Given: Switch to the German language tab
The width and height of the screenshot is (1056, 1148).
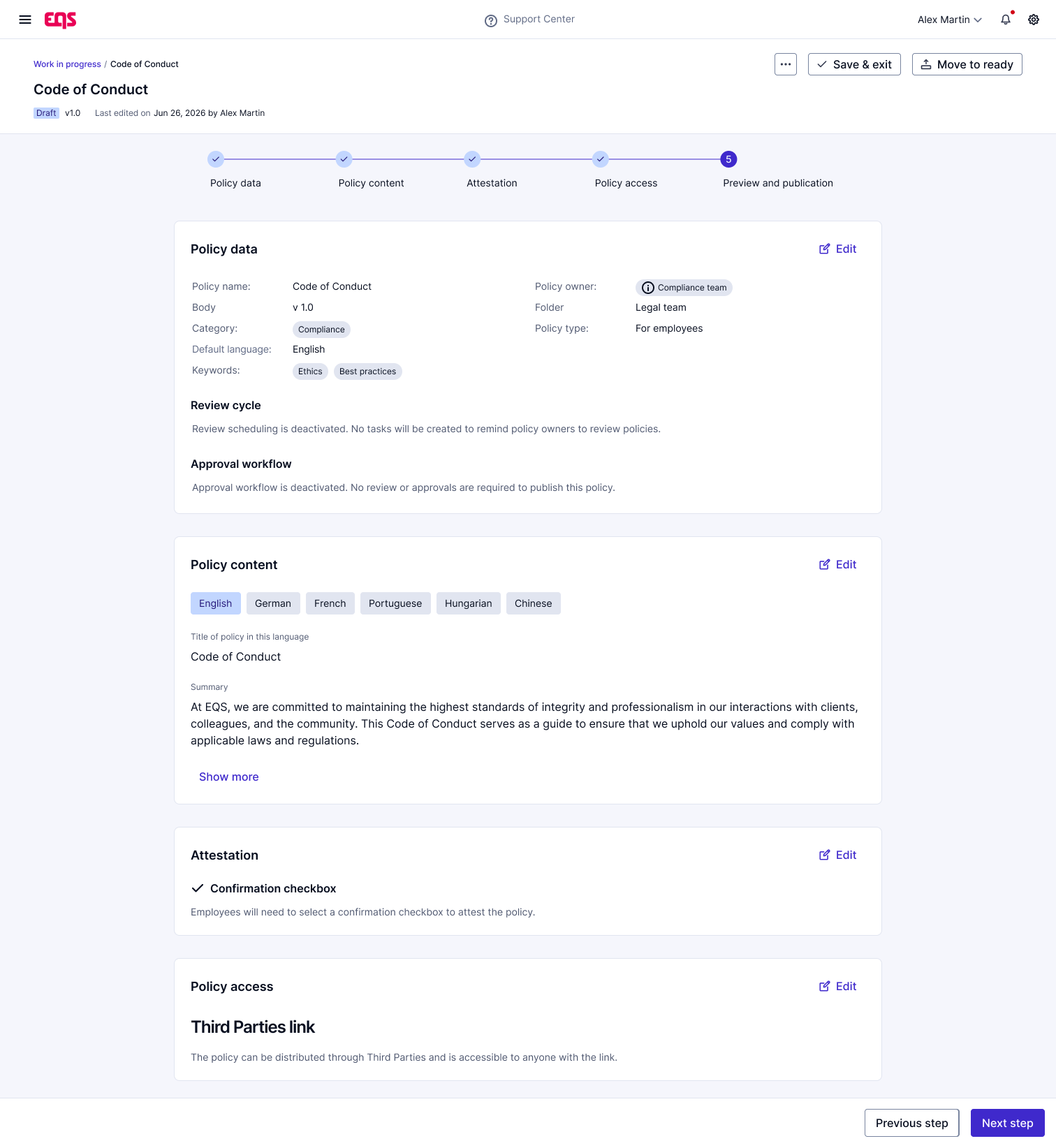Looking at the screenshot, I should click(x=273, y=603).
